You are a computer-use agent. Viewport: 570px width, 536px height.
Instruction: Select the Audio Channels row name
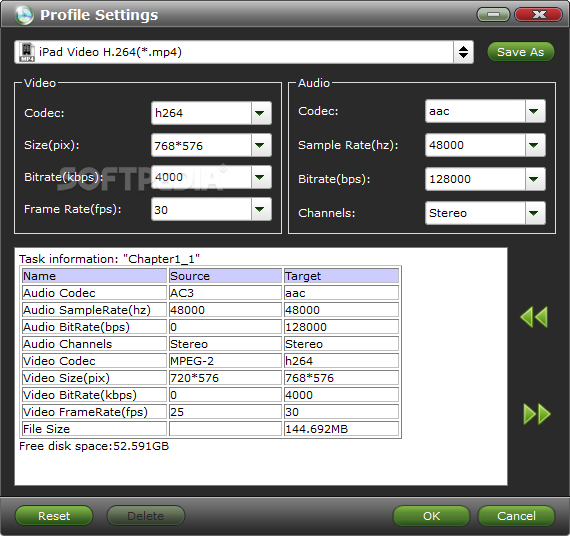tap(94, 344)
